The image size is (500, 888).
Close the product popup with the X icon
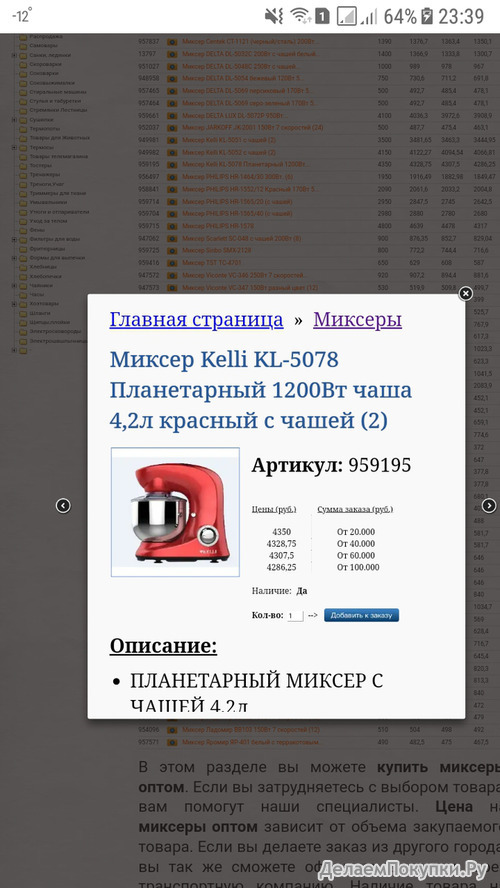pyautogui.click(x=465, y=293)
